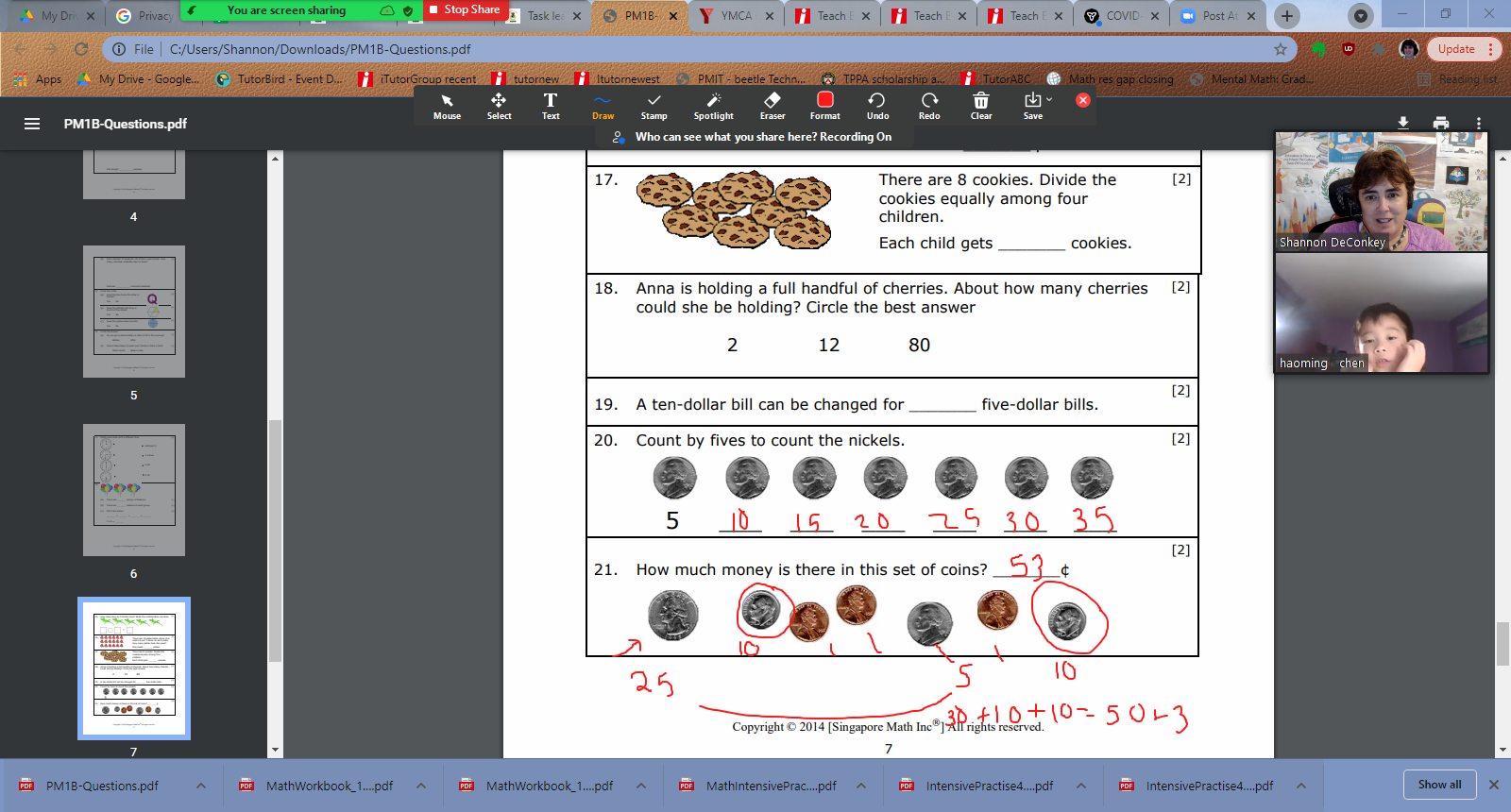Switch to the Post At tab
Screen dimensions: 1511x812
pos(1219,16)
